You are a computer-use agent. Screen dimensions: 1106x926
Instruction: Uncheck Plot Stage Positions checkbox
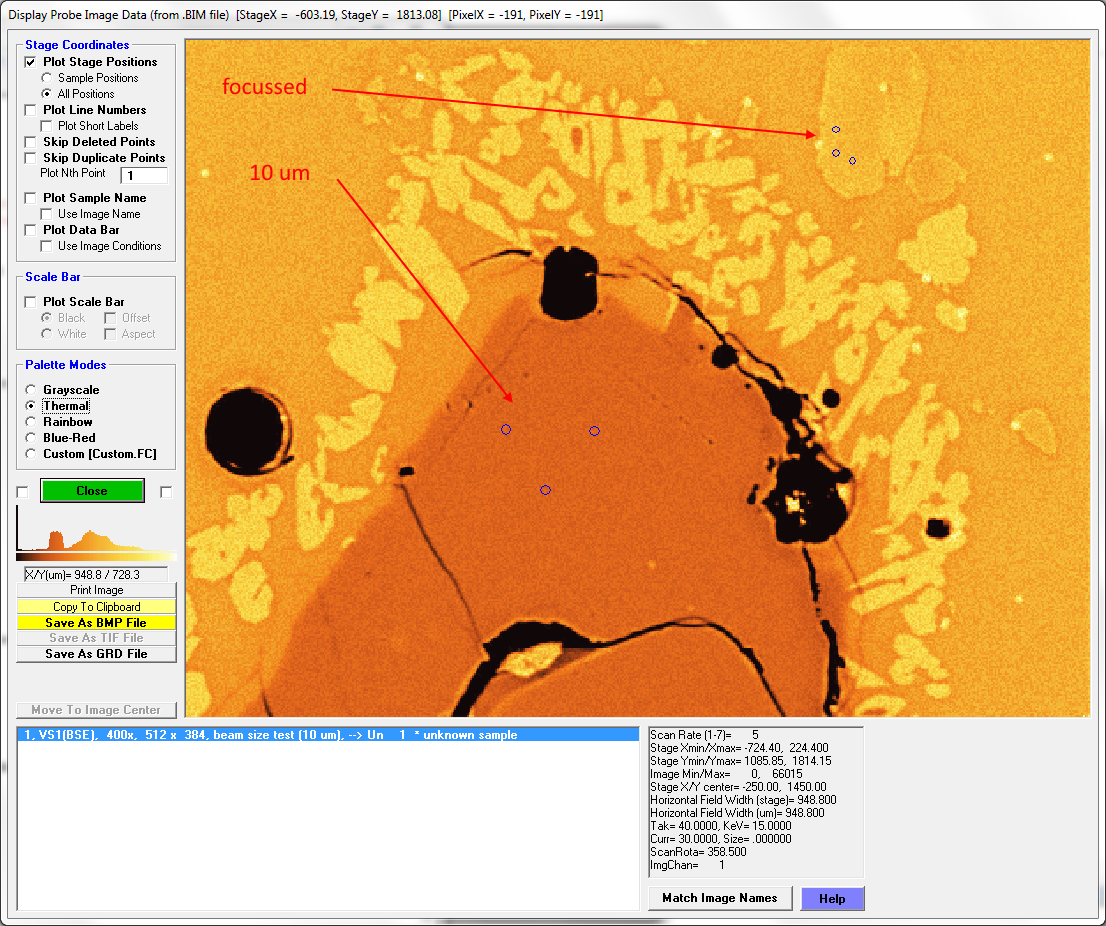click(x=31, y=62)
